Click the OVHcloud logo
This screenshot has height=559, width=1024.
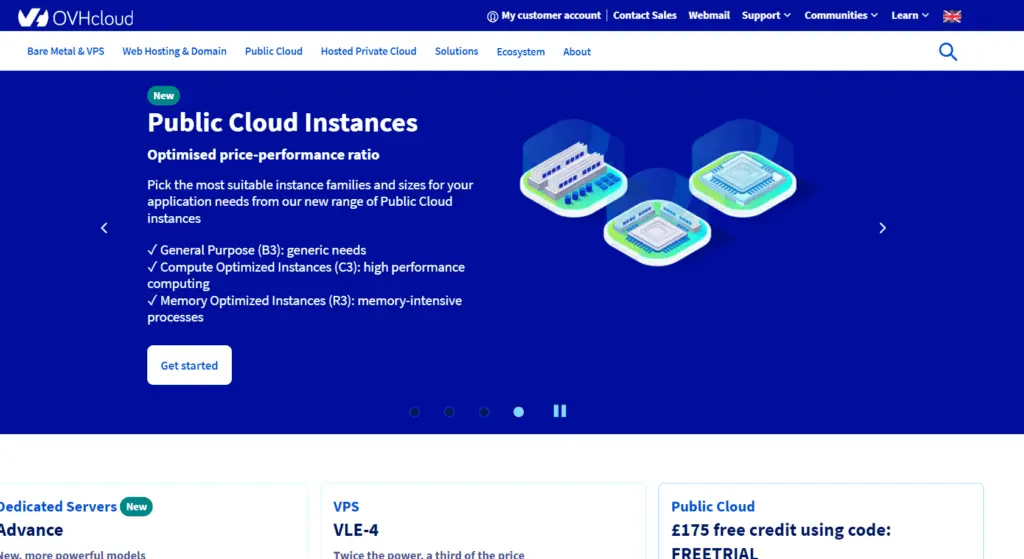[75, 17]
